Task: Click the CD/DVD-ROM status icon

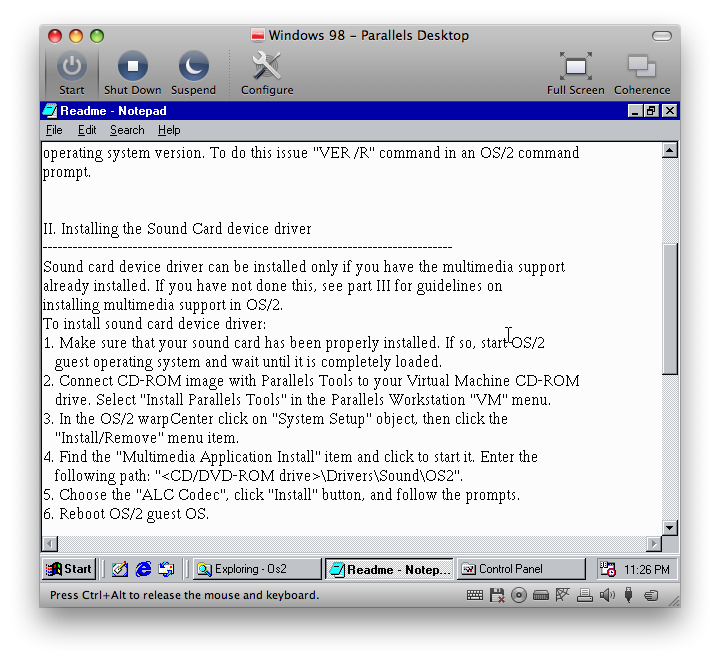Action: (519, 595)
